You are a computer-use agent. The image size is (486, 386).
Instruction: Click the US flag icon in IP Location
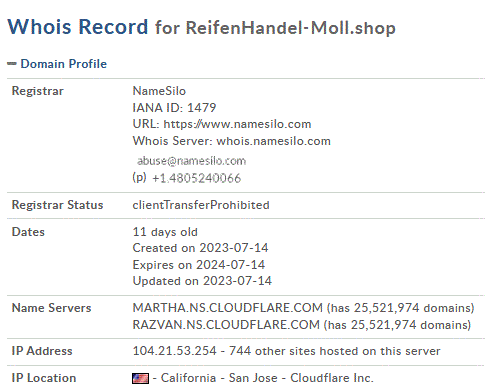140,378
